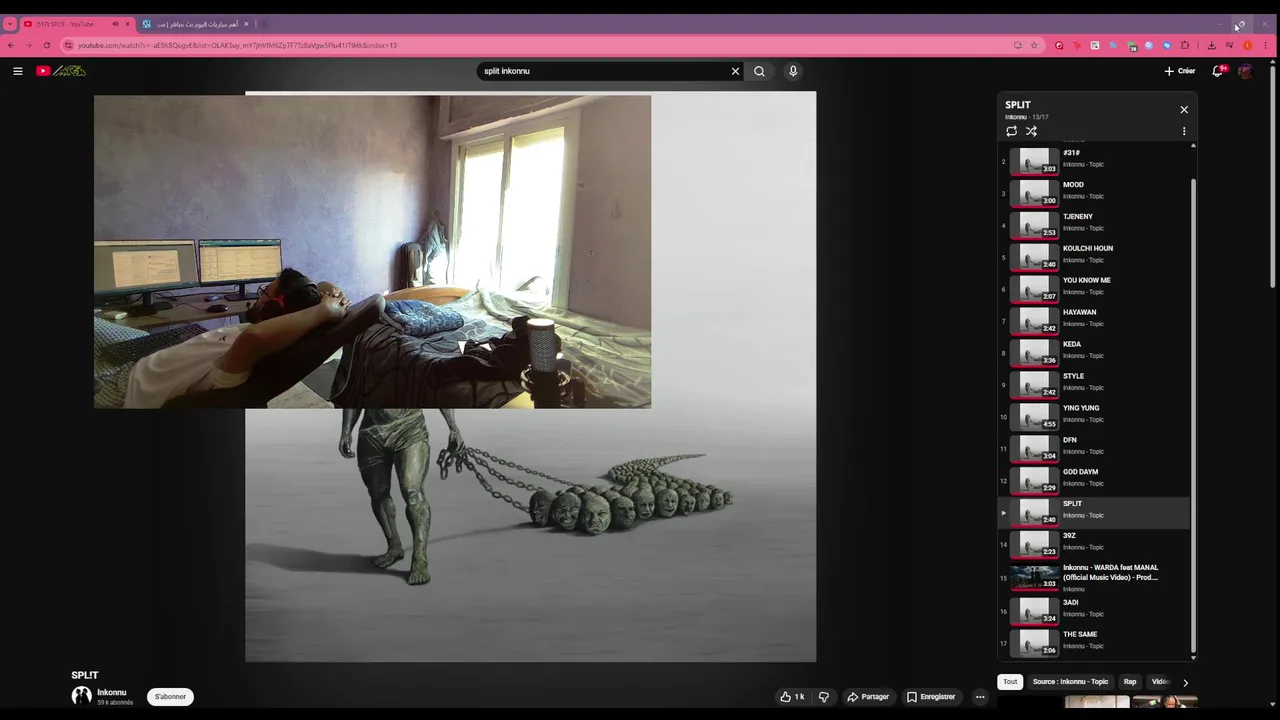The width and height of the screenshot is (1280, 720).
Task: Go to the YouTube home logo
Action: 61,71
